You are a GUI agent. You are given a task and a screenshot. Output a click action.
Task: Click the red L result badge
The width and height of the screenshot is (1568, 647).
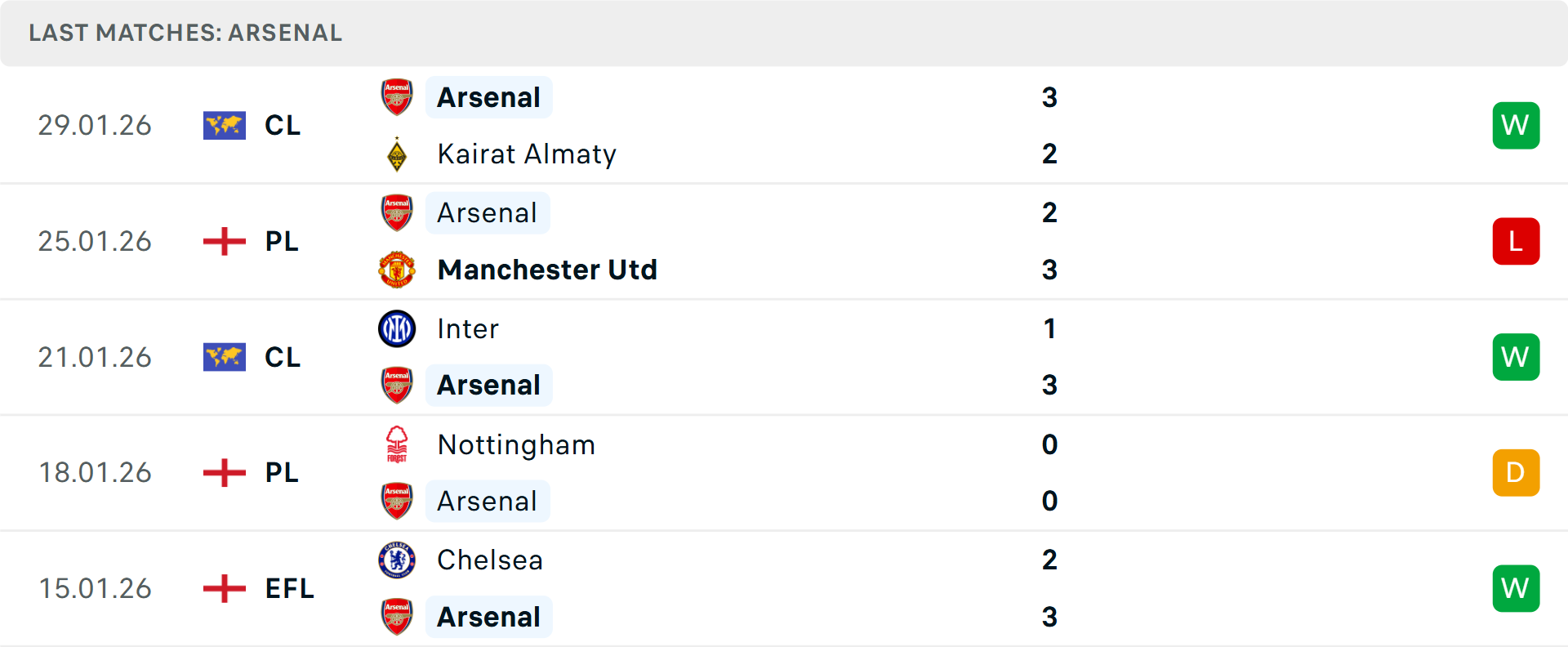pyautogui.click(x=1516, y=242)
